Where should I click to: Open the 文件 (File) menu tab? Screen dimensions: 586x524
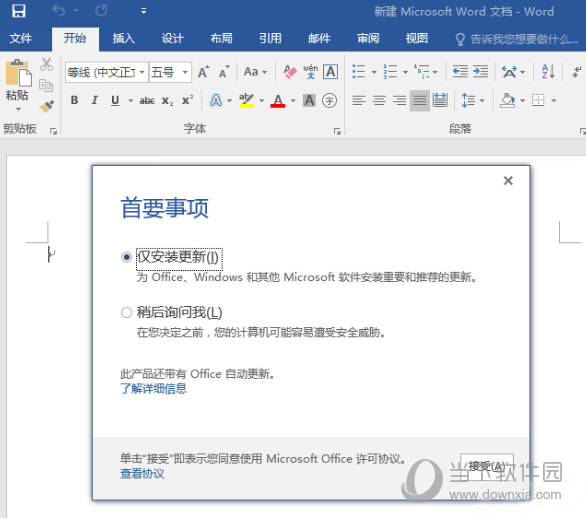click(x=21, y=38)
